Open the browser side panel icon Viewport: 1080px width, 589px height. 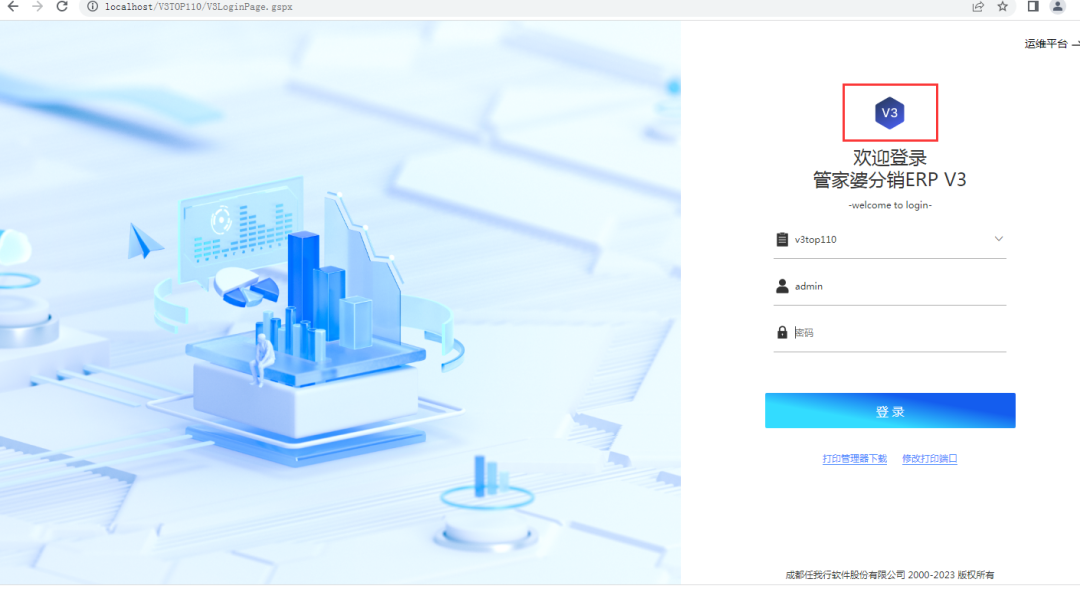coord(1033,7)
